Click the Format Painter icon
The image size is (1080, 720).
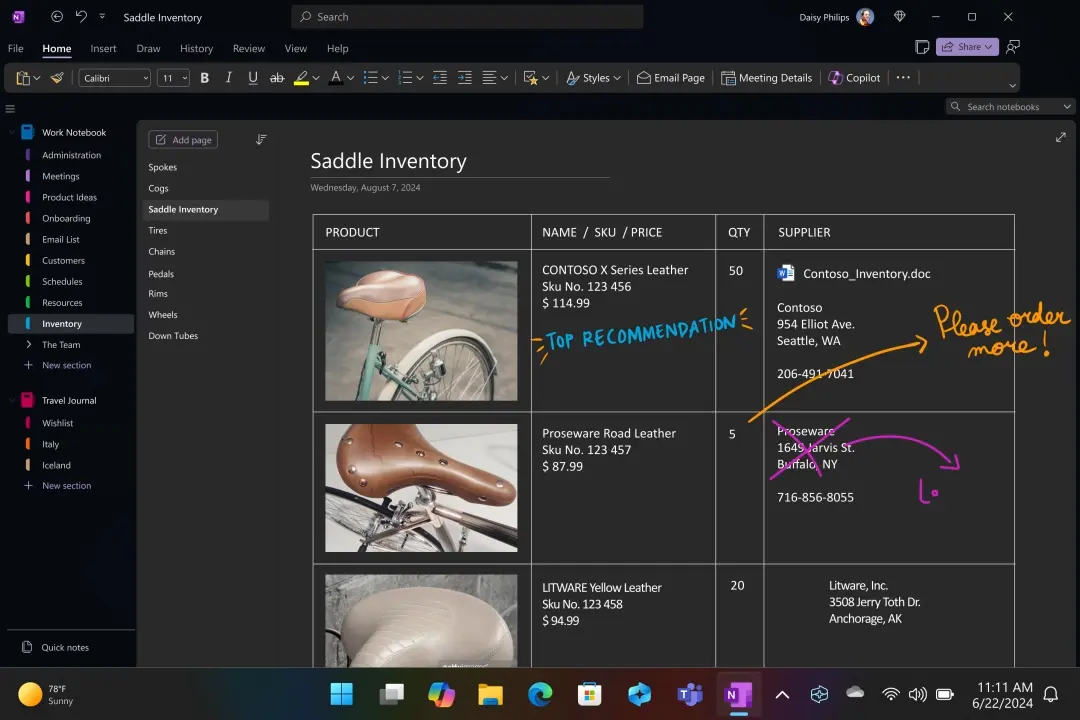click(58, 78)
